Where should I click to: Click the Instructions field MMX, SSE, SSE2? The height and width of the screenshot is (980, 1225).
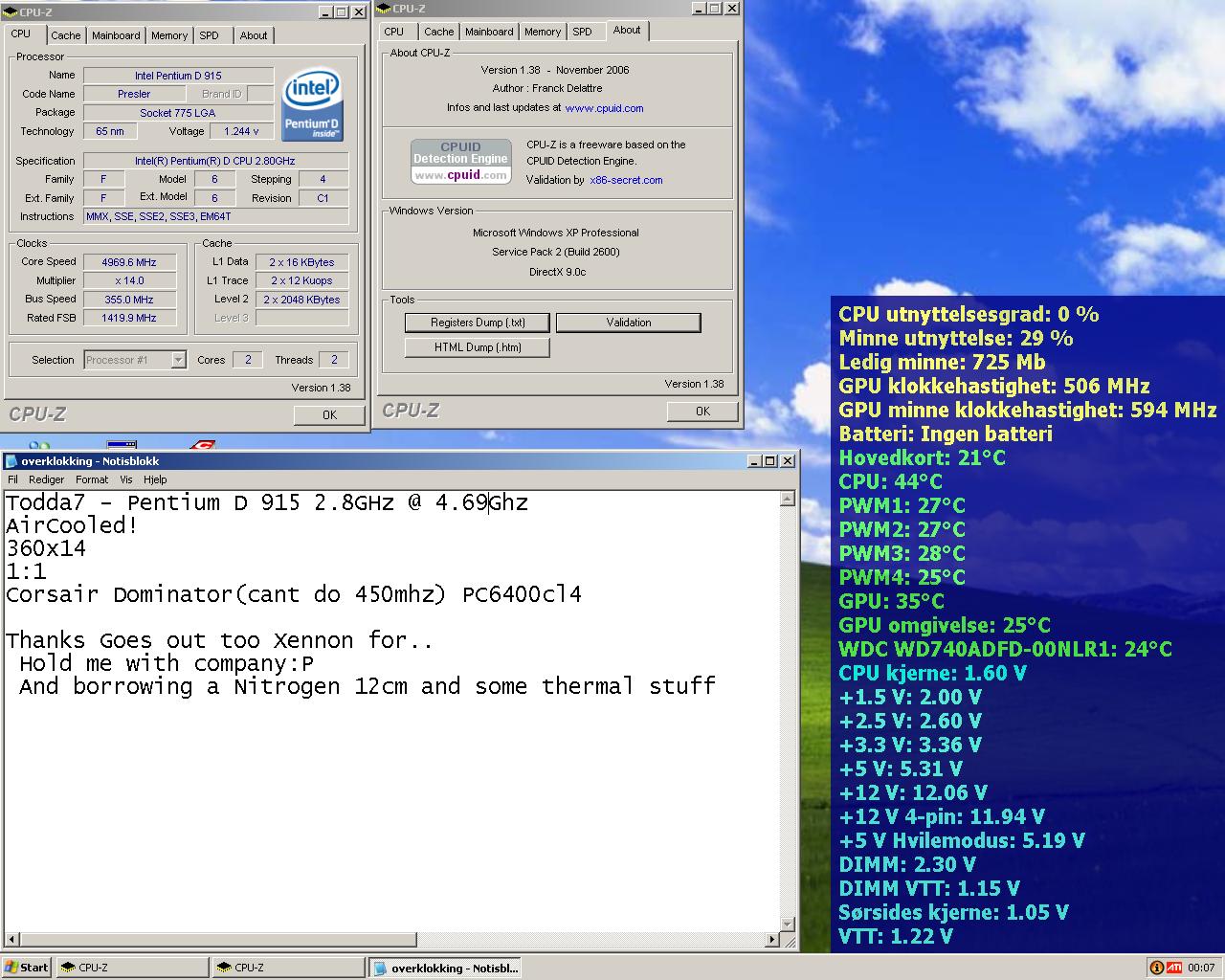pyautogui.click(x=216, y=216)
